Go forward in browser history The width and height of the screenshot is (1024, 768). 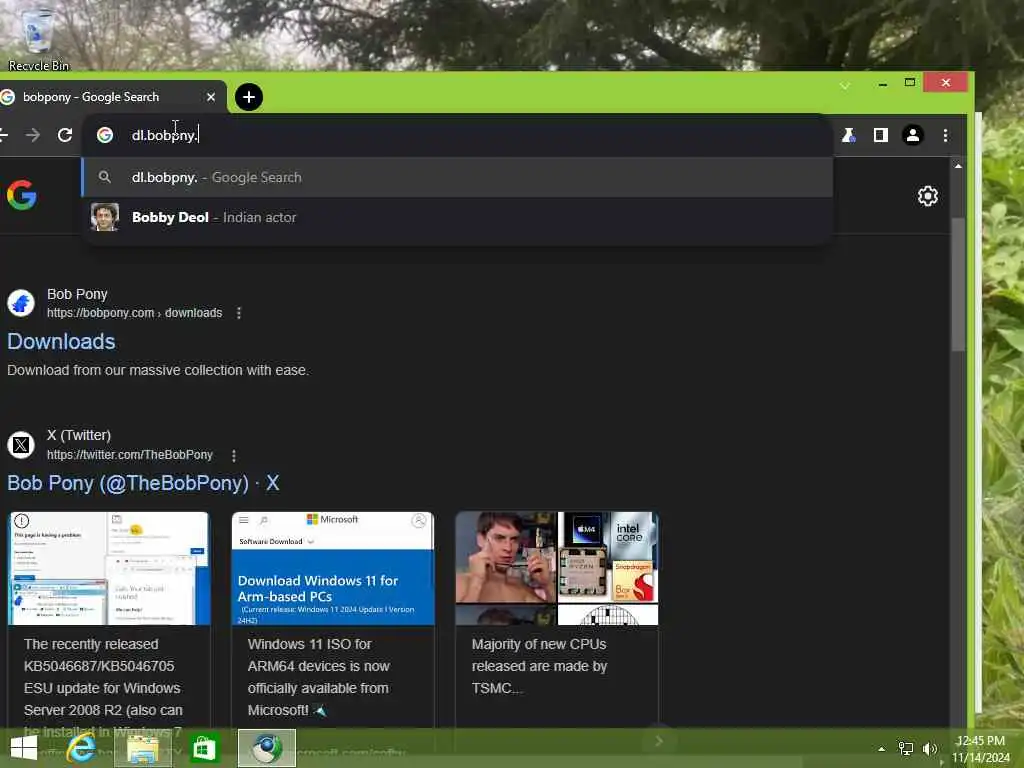pos(32,135)
